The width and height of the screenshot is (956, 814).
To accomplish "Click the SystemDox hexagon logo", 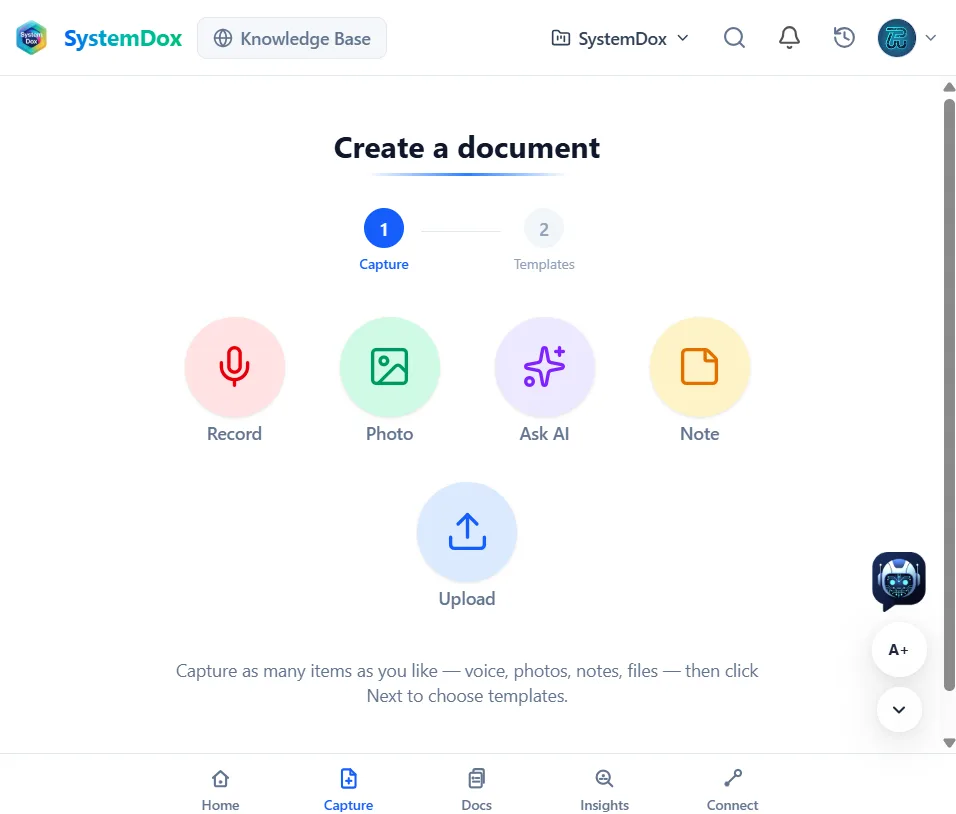I will point(31,38).
